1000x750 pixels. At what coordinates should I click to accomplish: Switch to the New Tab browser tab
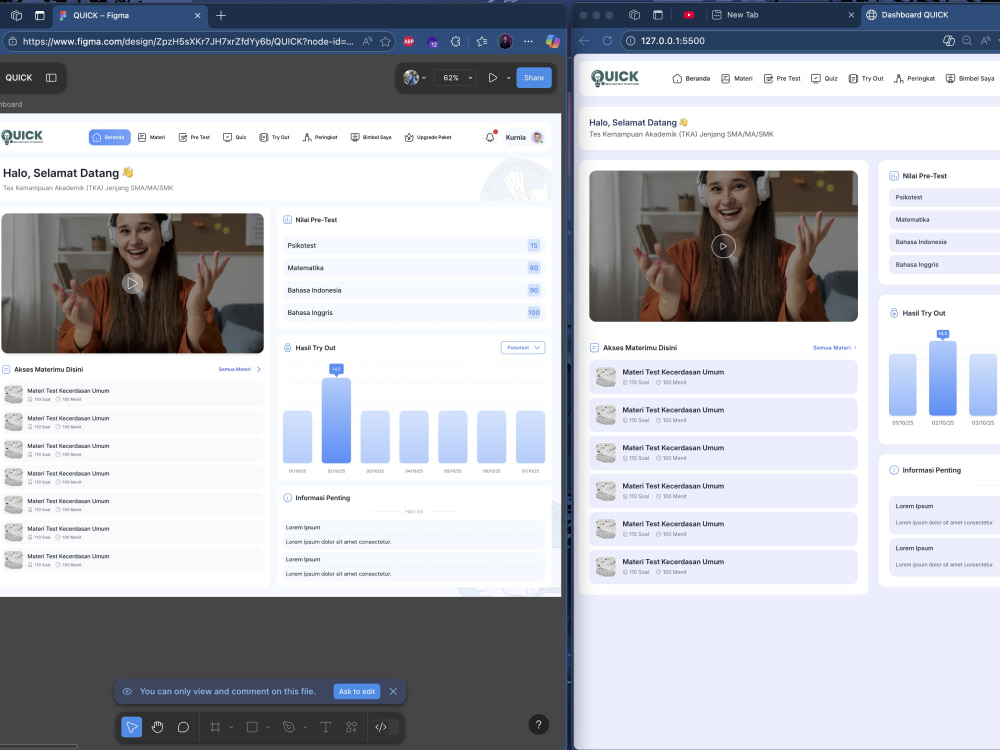pyautogui.click(x=782, y=15)
